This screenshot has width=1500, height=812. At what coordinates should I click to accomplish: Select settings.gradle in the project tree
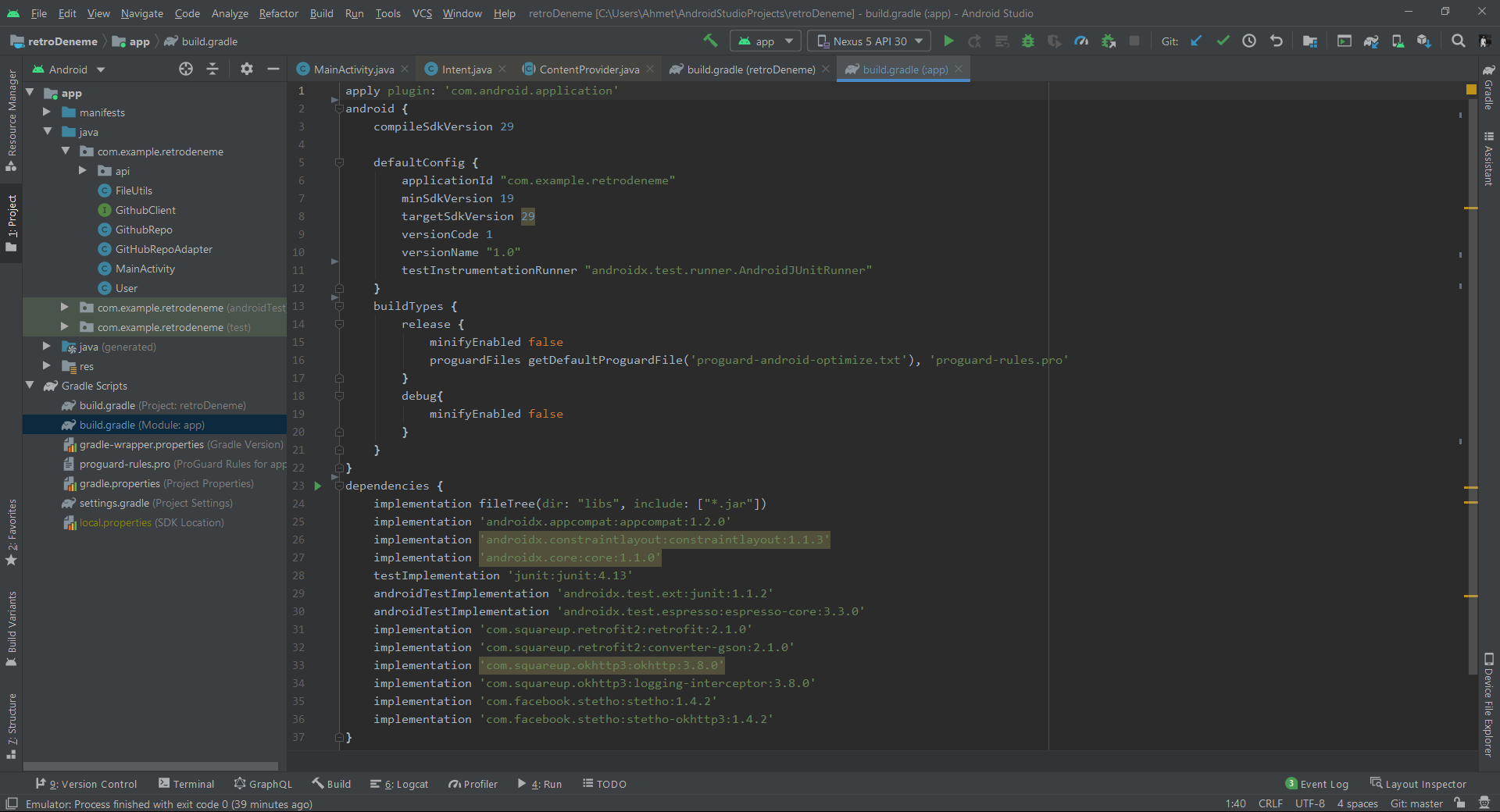tap(114, 503)
